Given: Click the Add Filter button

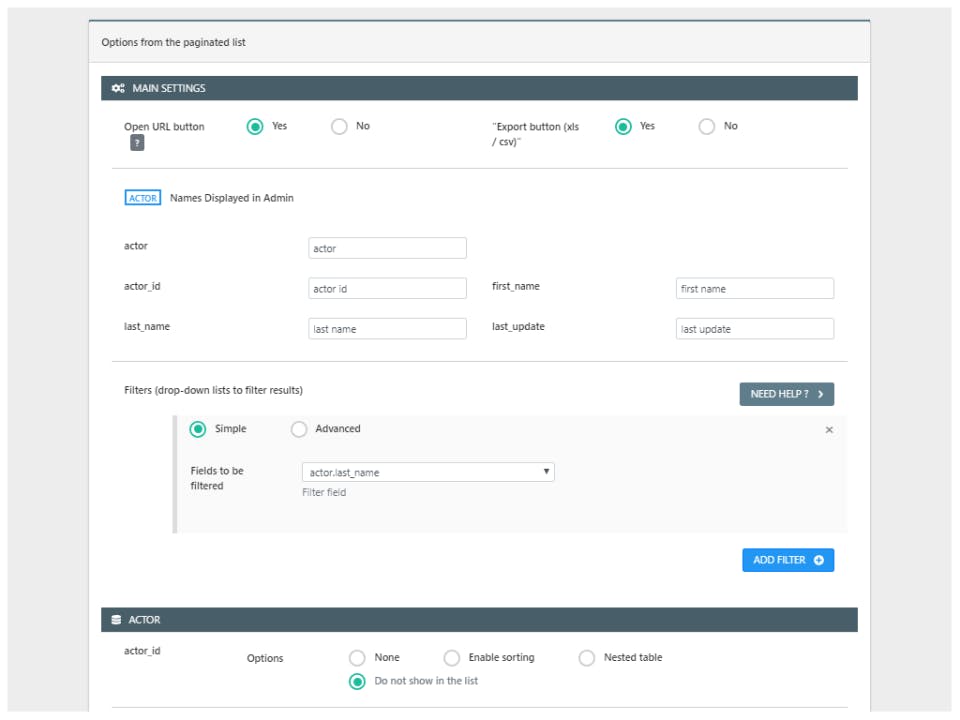Looking at the screenshot, I should click(788, 560).
